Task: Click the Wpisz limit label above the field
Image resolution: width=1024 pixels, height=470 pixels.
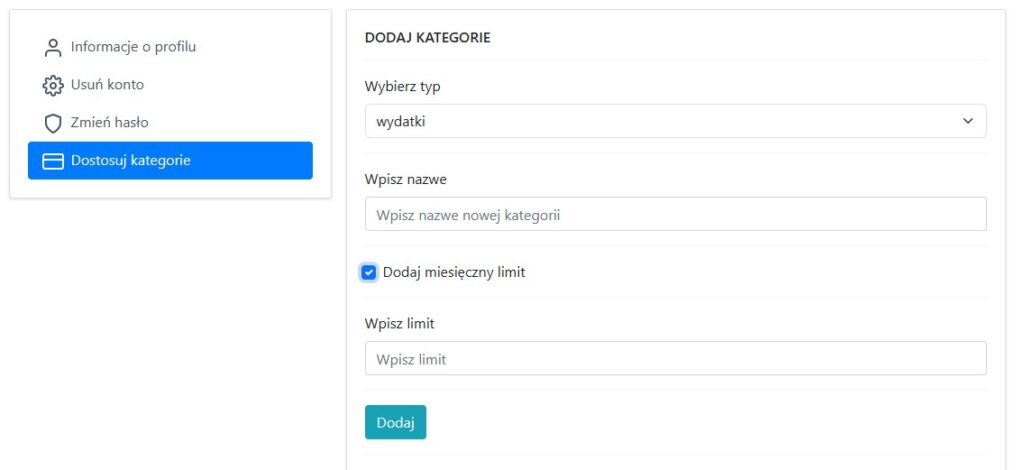Action: (x=399, y=324)
